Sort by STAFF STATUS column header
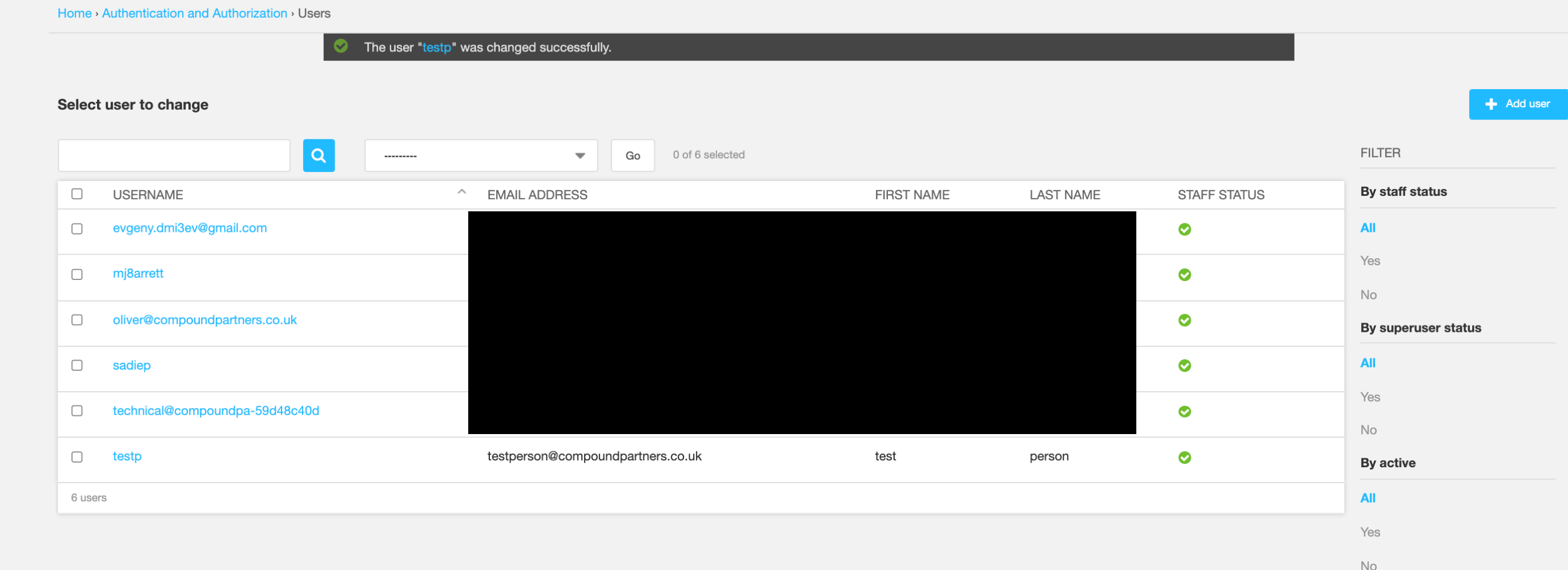Image resolution: width=1568 pixels, height=570 pixels. 1220,195
